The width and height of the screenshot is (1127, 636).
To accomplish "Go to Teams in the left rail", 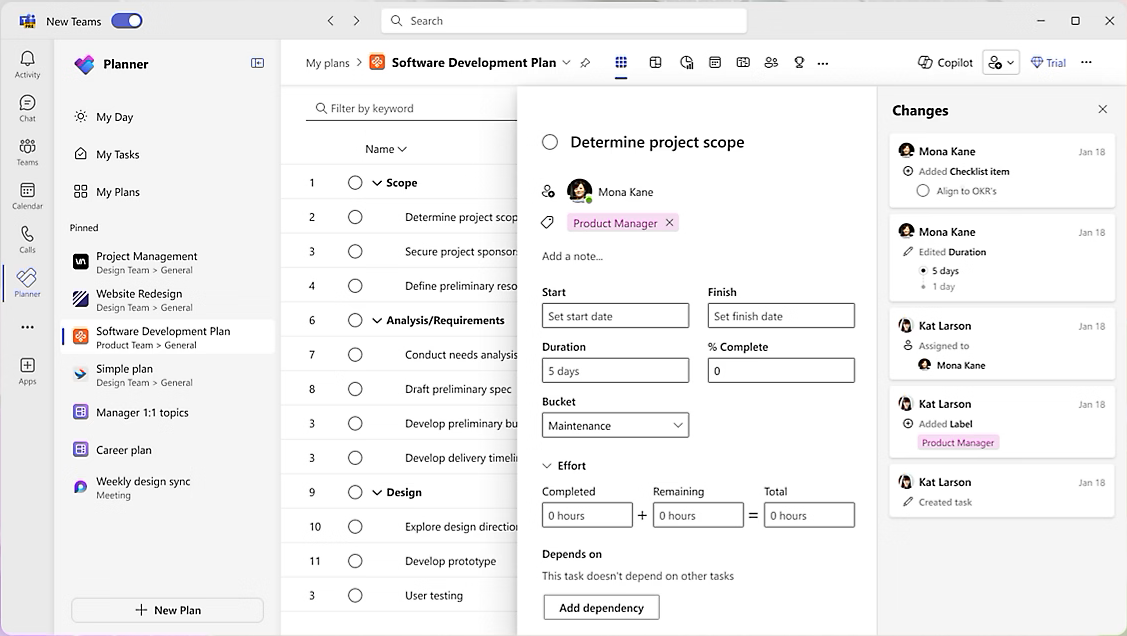I will tap(27, 152).
